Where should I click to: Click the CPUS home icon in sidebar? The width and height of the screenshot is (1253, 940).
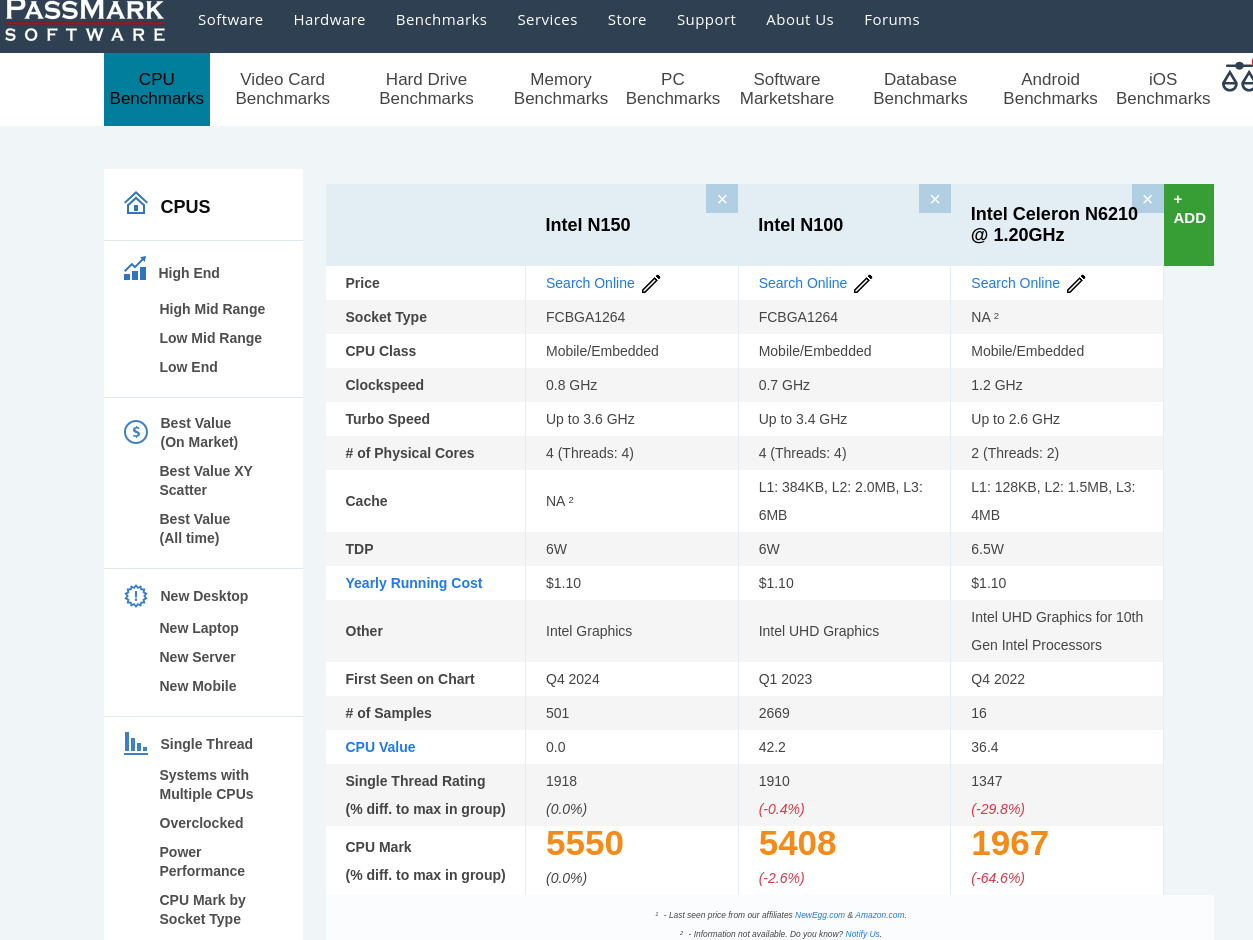pos(136,204)
